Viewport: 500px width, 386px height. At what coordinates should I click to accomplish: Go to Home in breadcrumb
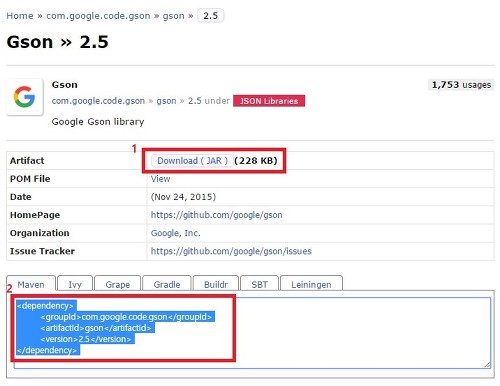[20, 16]
